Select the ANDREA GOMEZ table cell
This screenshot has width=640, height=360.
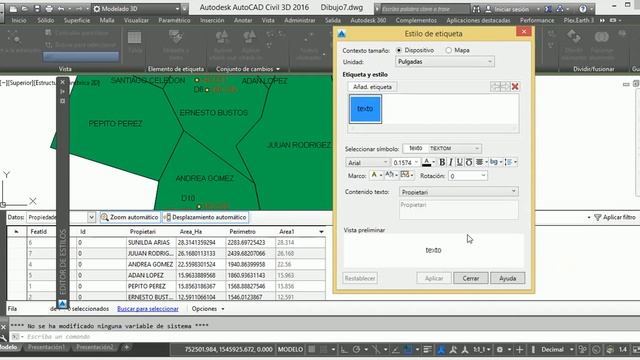(x=151, y=264)
